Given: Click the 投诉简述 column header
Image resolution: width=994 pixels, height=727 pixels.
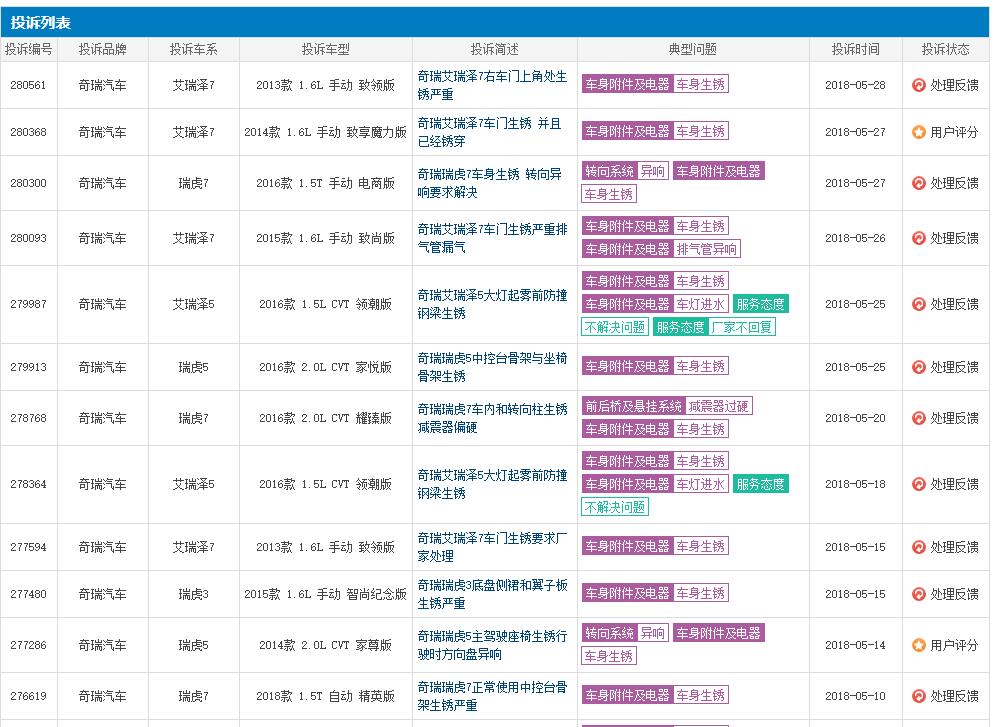Looking at the screenshot, I should click(x=494, y=49).
